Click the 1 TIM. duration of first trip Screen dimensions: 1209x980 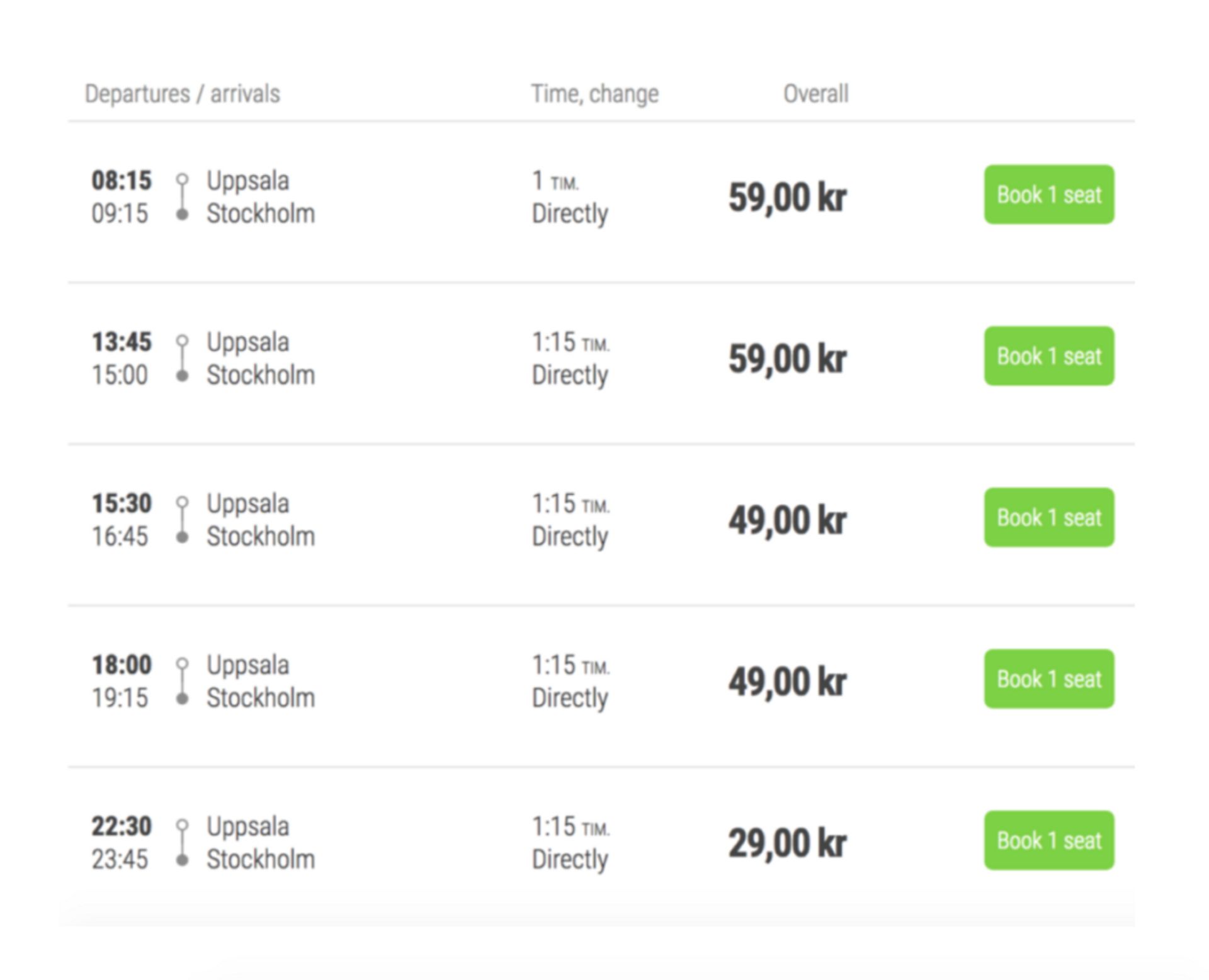point(555,181)
